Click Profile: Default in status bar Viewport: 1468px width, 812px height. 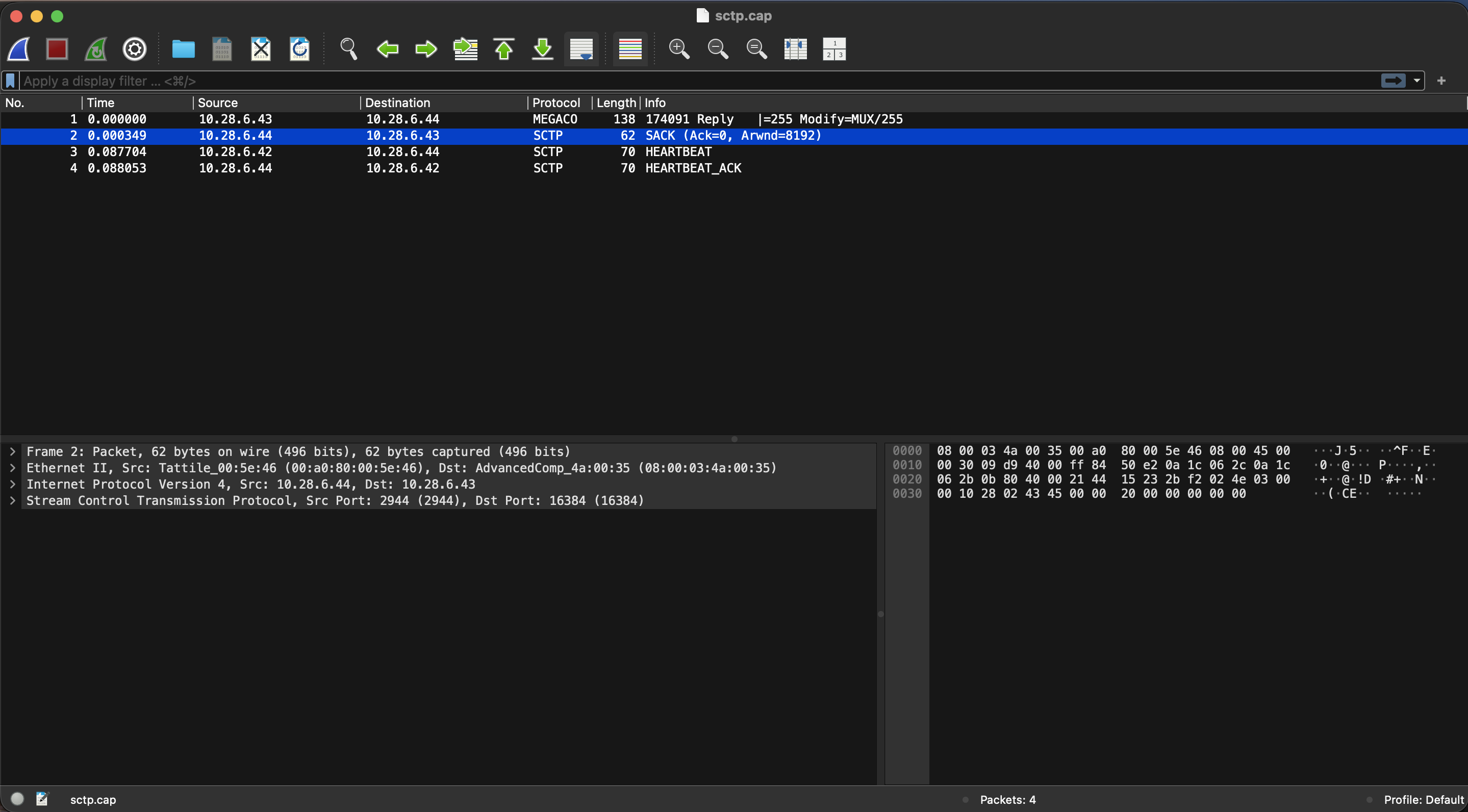(x=1424, y=800)
